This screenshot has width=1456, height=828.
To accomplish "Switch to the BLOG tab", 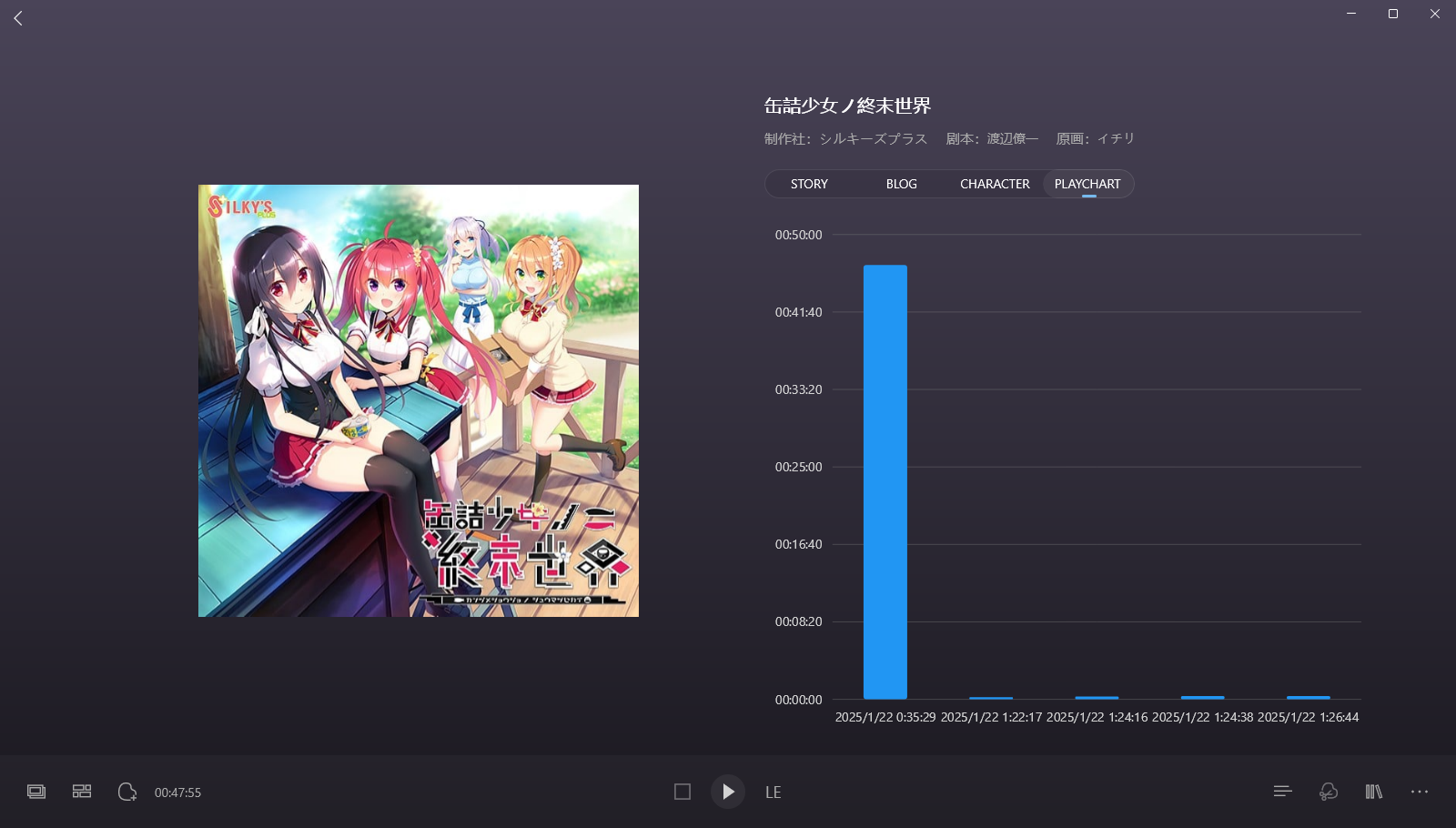I will pyautogui.click(x=901, y=184).
